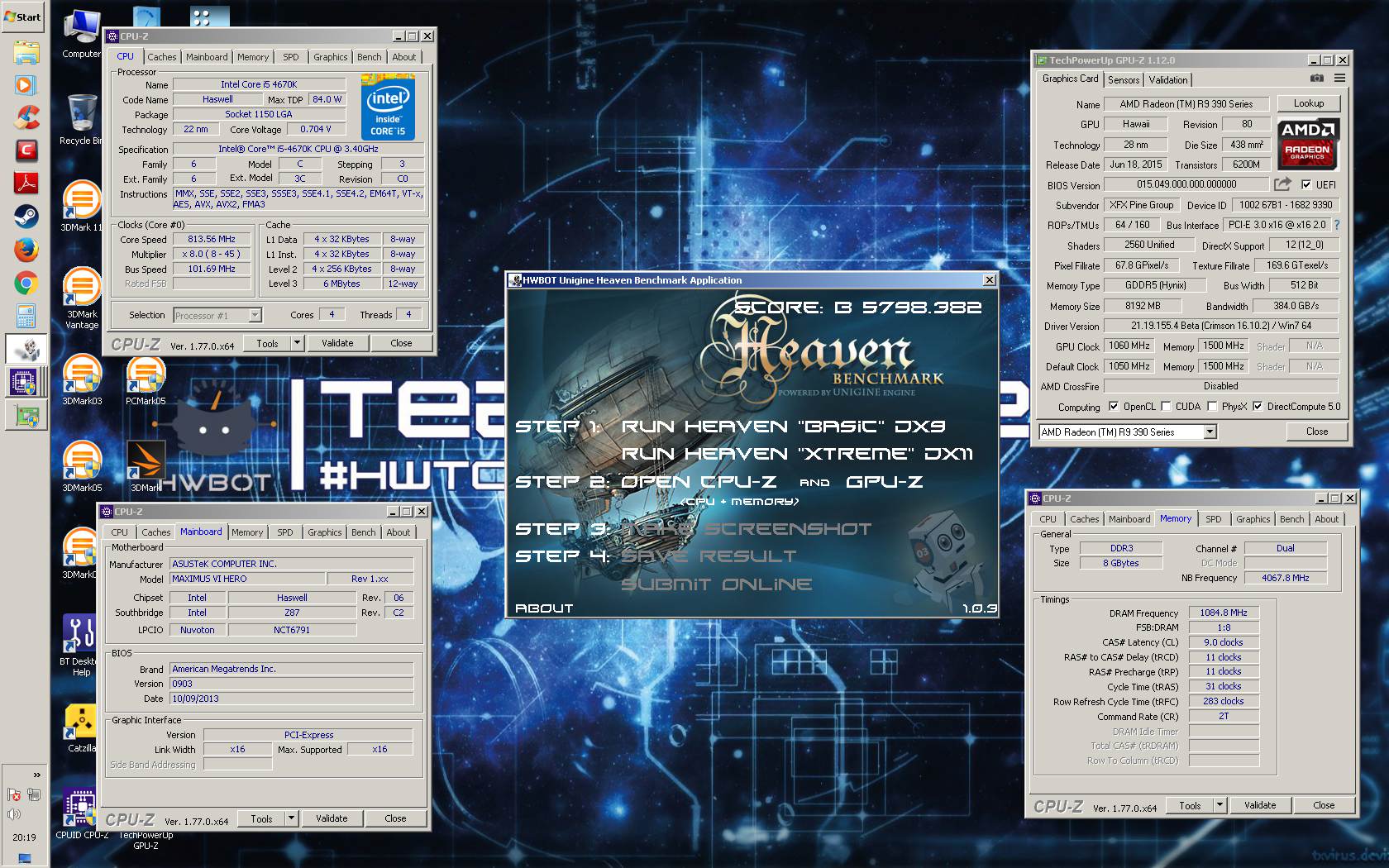Viewport: 1389px width, 868px height.
Task: Select the Computer desktop icon
Action: tap(81, 35)
